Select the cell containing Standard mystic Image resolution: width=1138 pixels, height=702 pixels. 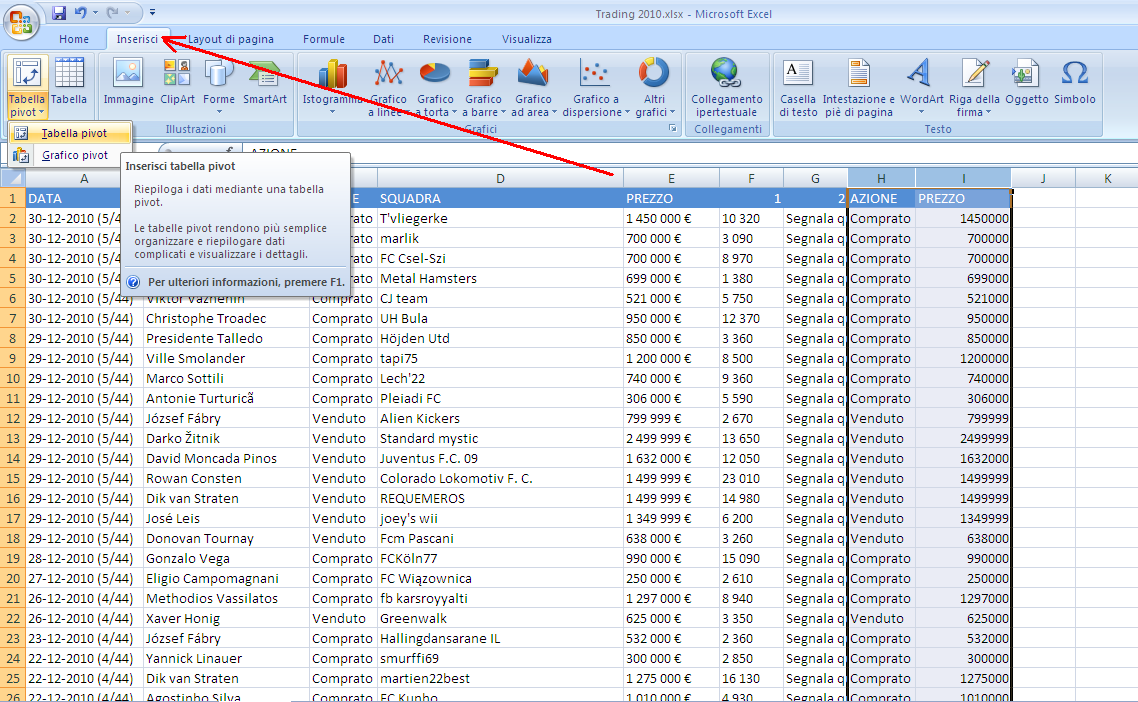pos(500,438)
